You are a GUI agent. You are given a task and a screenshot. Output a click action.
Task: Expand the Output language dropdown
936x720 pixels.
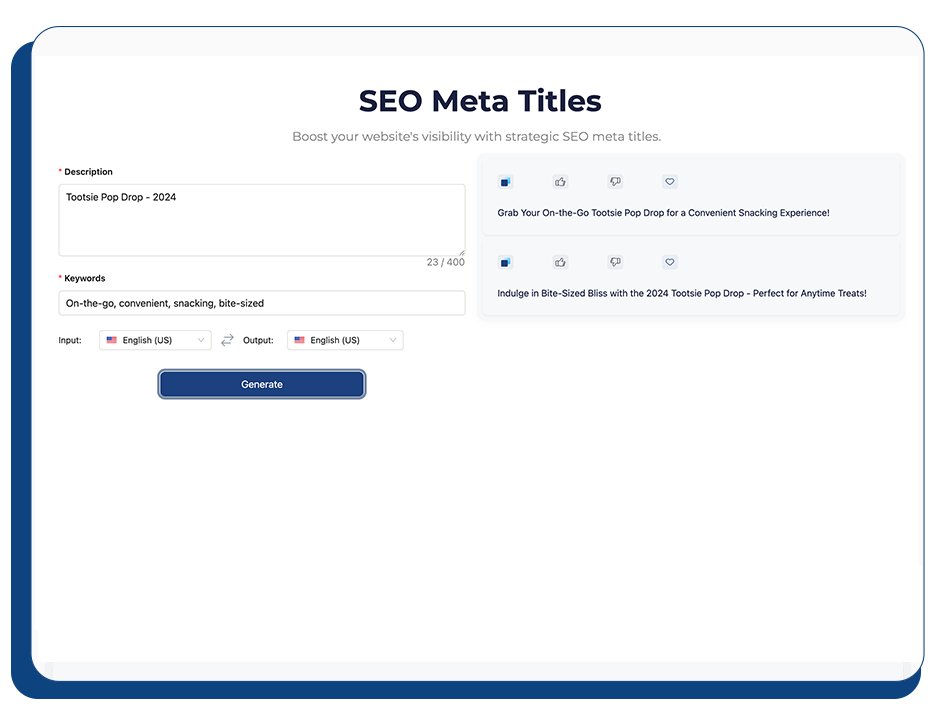(x=345, y=340)
